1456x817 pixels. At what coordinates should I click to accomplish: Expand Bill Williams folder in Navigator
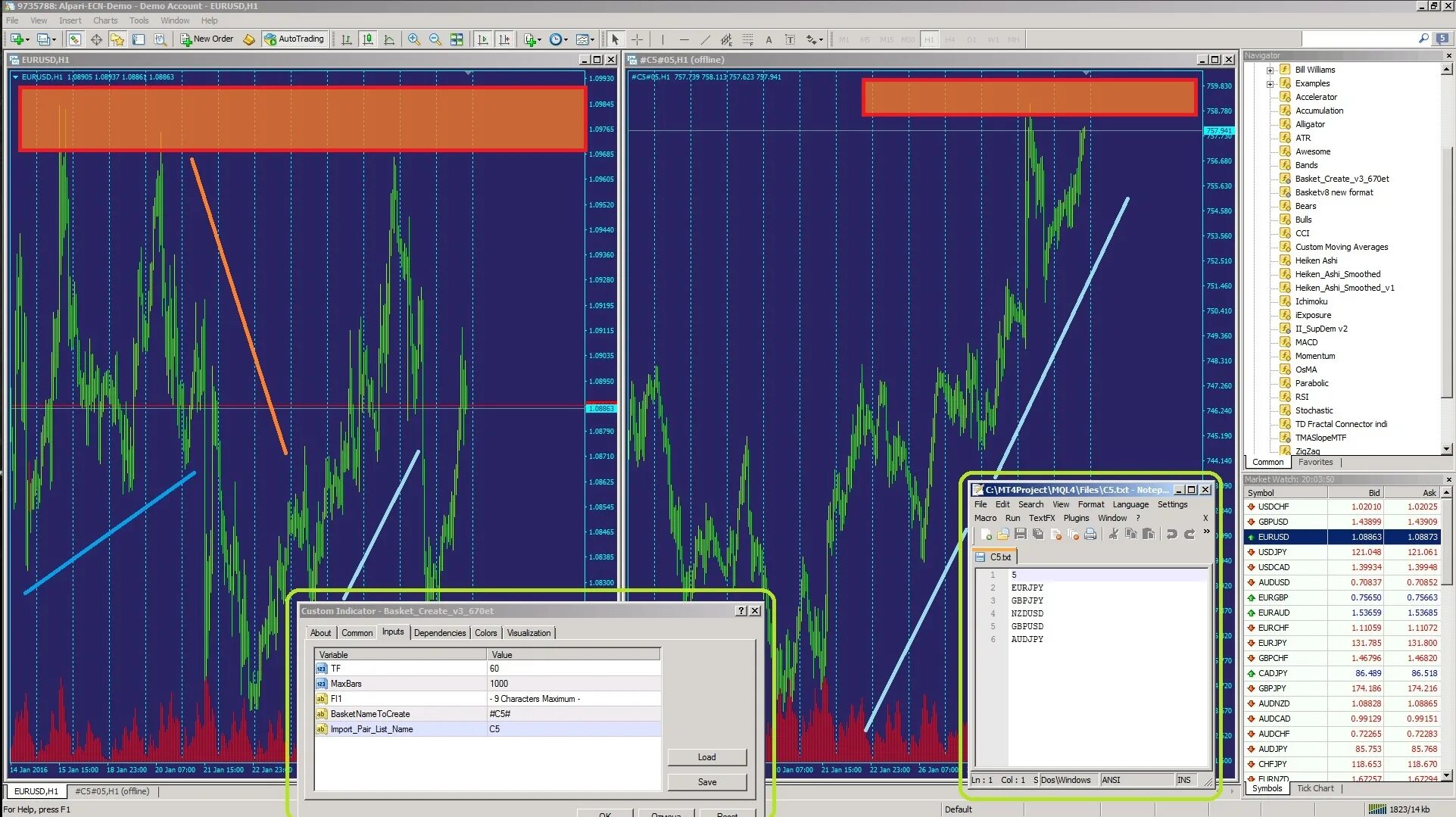click(x=1270, y=70)
